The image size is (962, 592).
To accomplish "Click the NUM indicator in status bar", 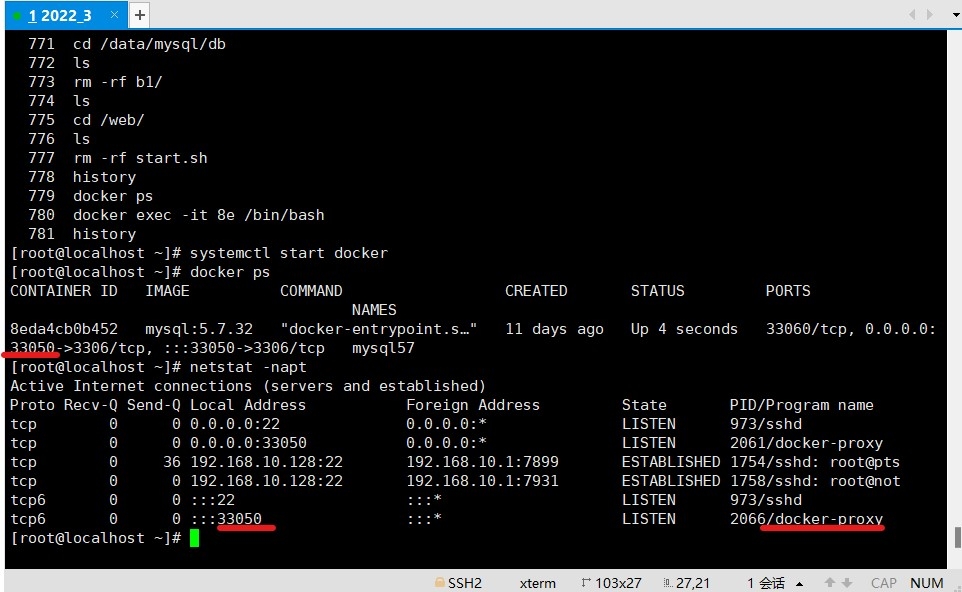I will pos(927,583).
